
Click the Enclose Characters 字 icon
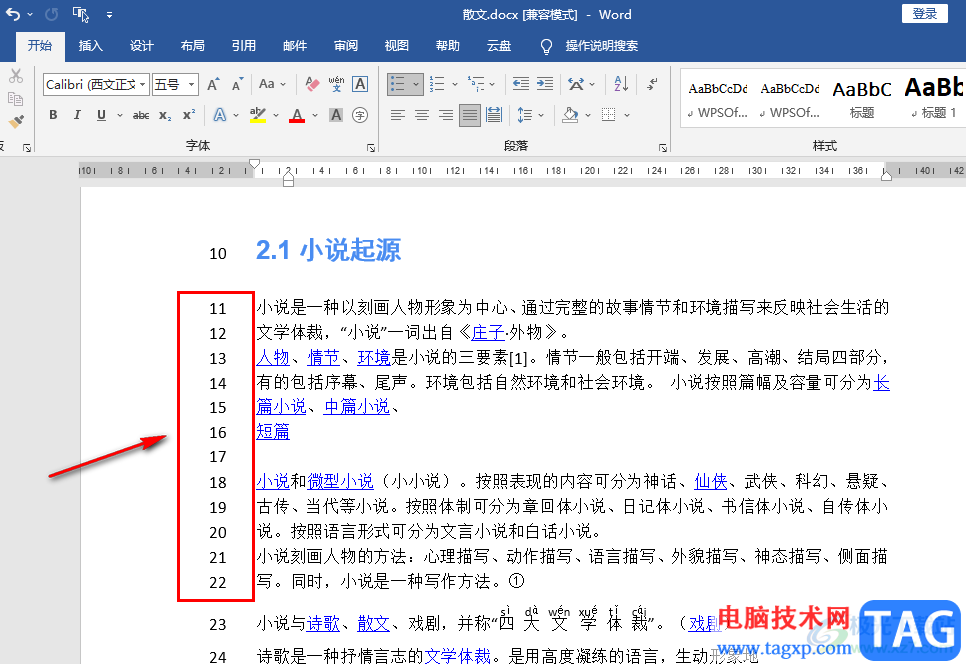360,115
